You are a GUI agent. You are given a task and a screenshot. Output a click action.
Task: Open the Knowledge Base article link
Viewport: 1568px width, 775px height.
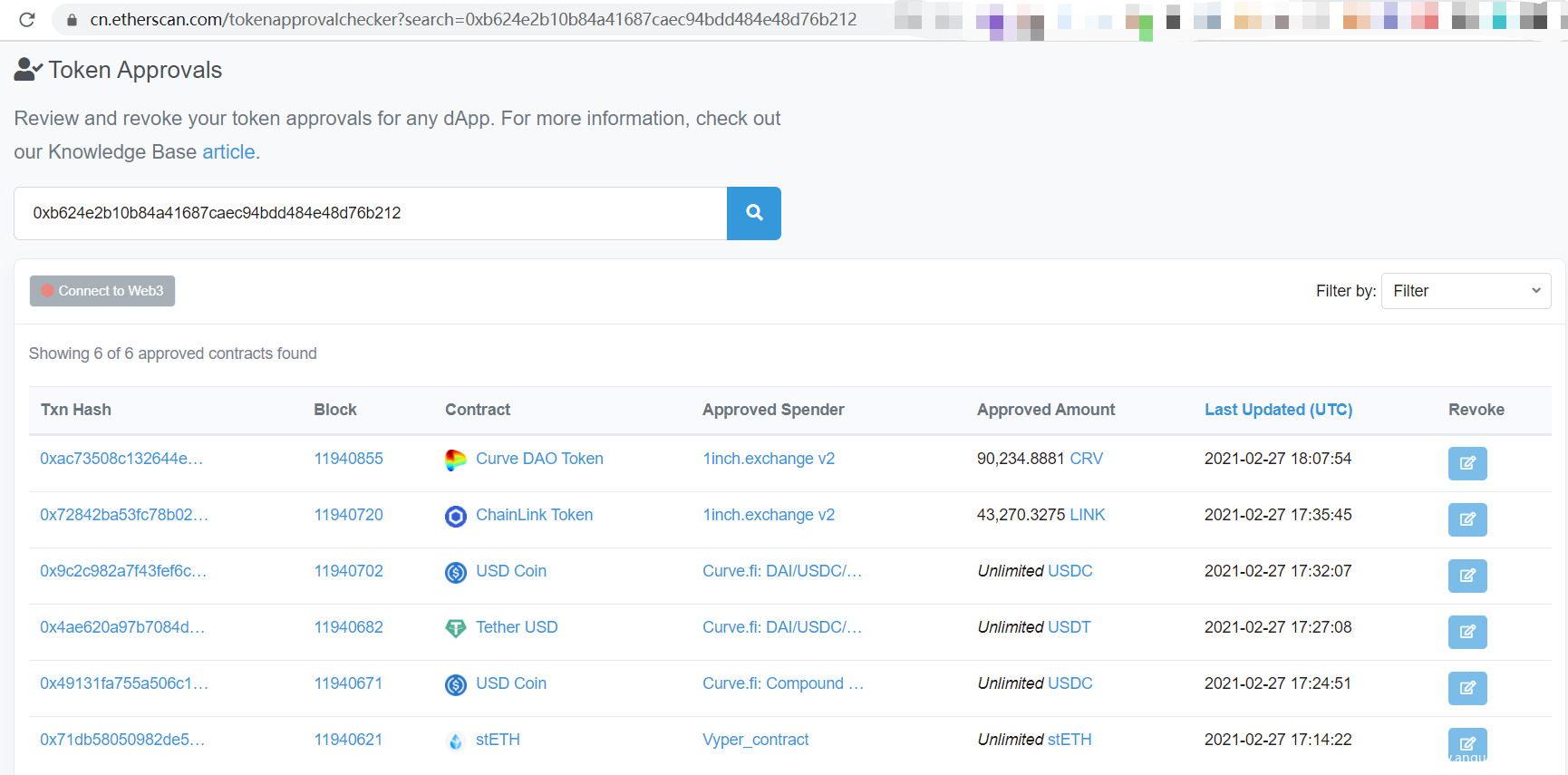228,152
